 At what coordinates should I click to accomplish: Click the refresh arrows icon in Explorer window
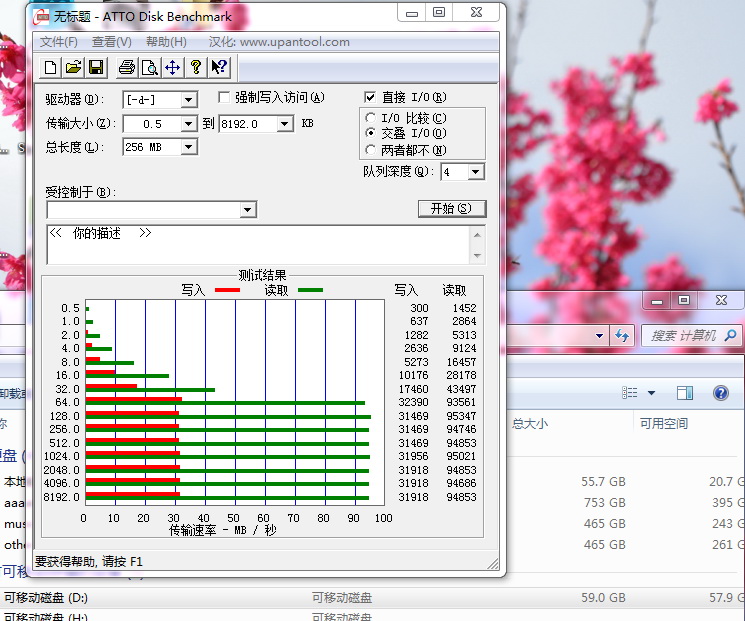point(621,336)
